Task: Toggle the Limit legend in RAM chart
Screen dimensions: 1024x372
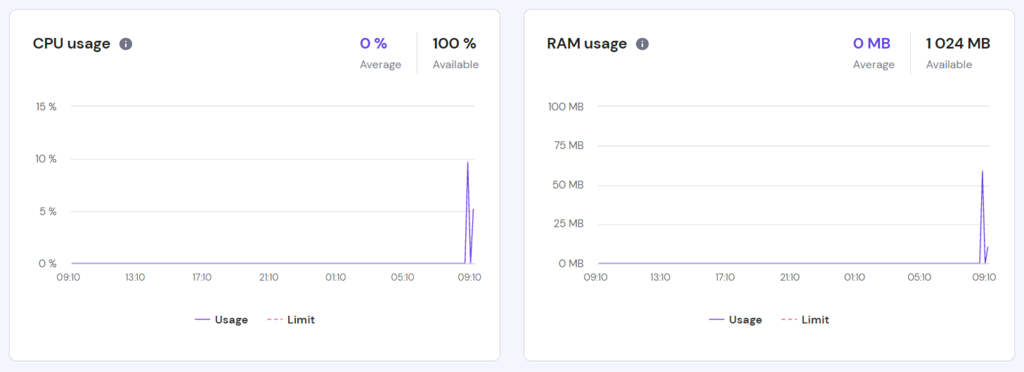Action: click(x=805, y=320)
